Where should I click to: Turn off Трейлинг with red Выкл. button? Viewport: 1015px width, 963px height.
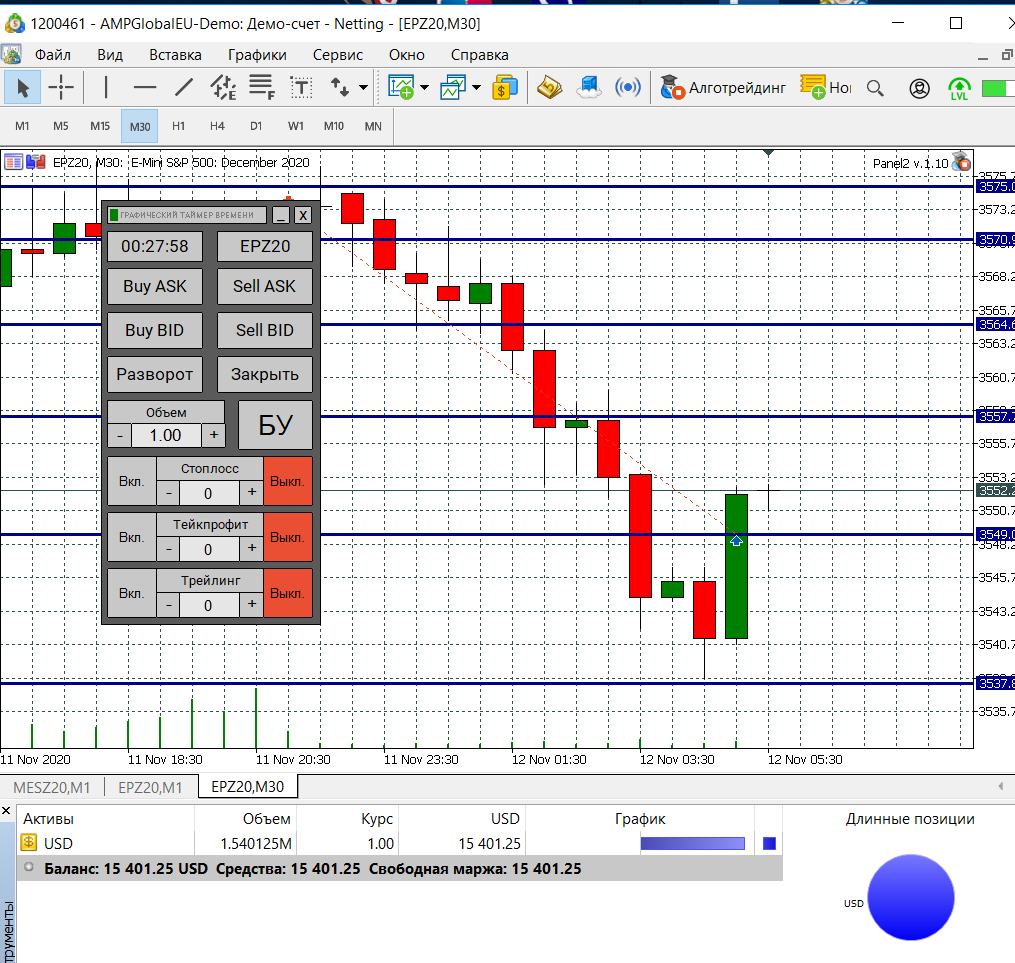pos(287,593)
